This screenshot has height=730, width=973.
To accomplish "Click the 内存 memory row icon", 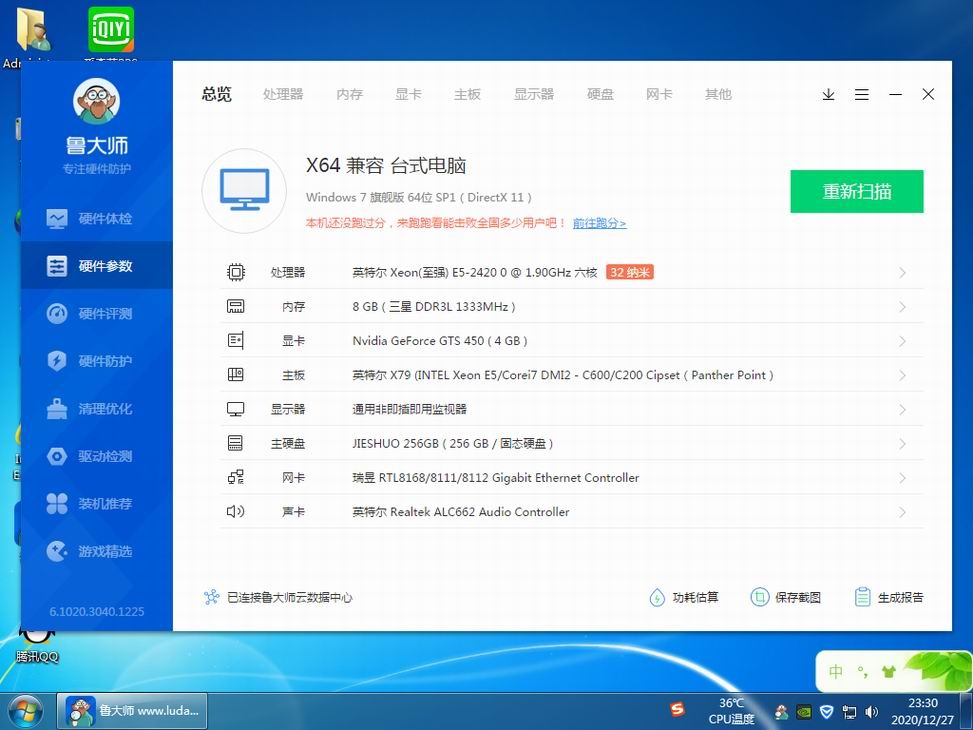I will 236,307.
